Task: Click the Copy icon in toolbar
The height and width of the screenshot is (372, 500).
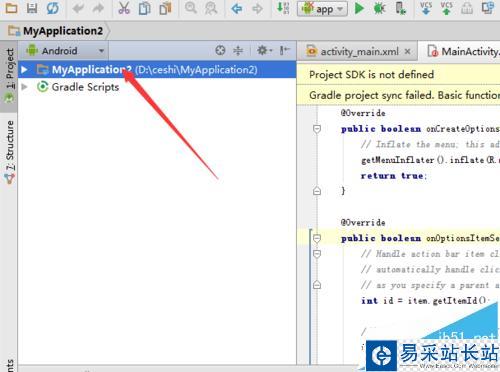Action: click(145, 8)
